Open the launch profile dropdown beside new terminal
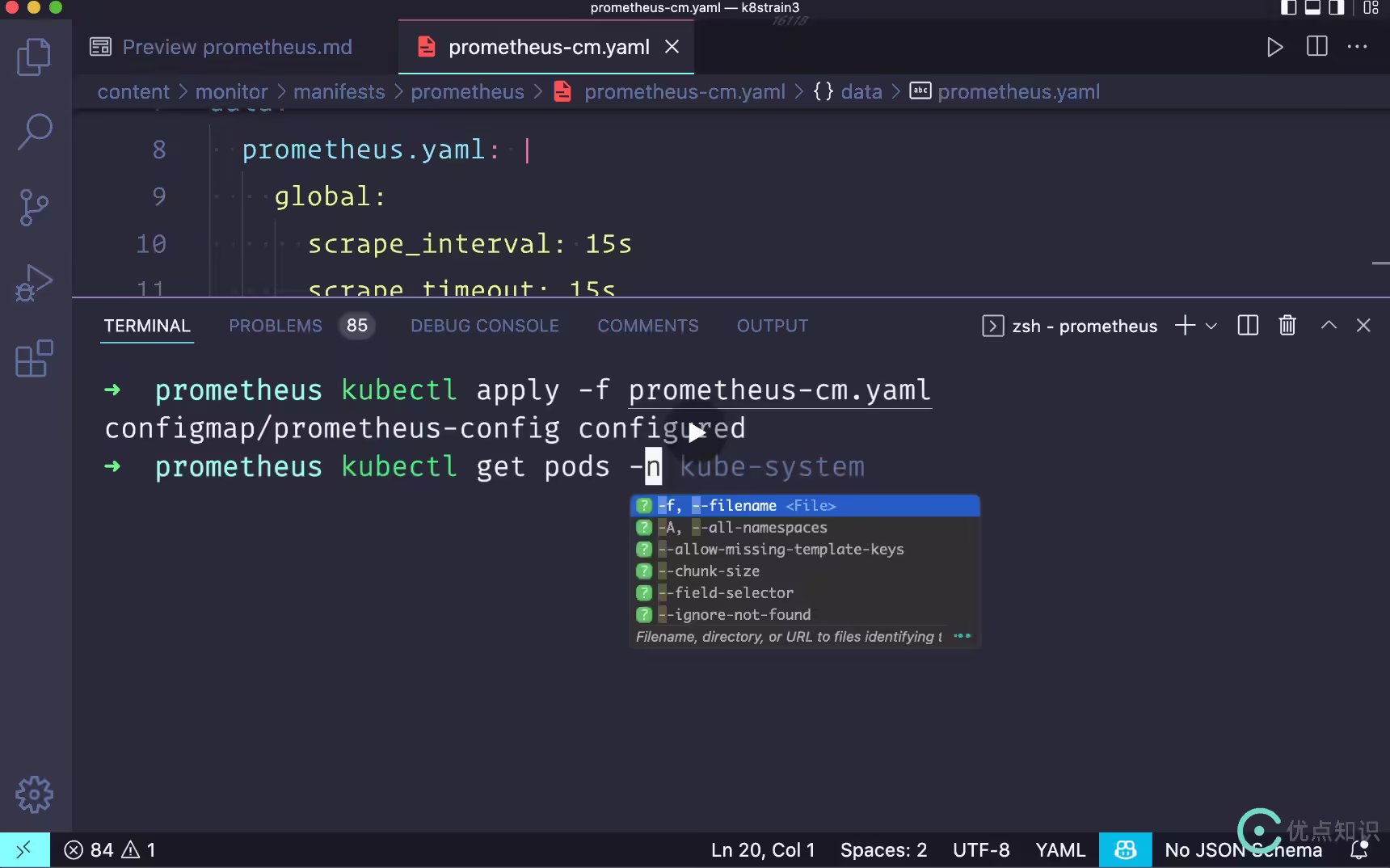The height and width of the screenshot is (868, 1390). tap(1211, 326)
